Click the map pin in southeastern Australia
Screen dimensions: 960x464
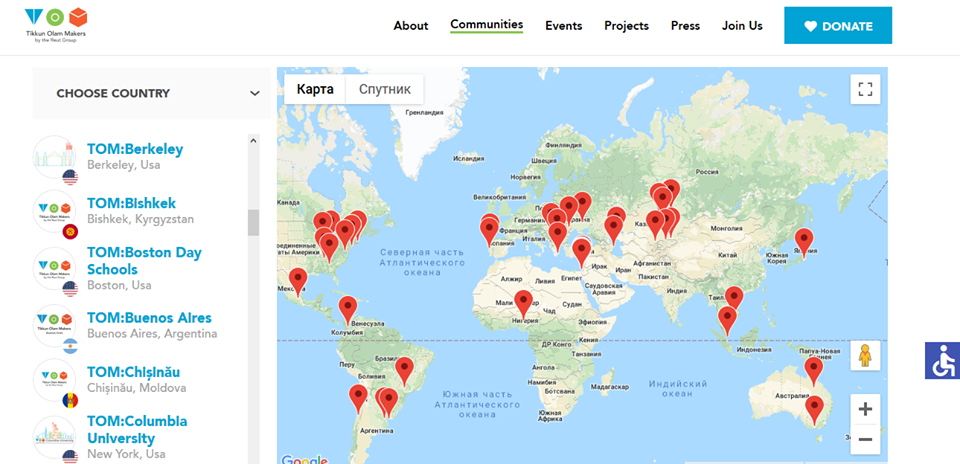tap(814, 410)
